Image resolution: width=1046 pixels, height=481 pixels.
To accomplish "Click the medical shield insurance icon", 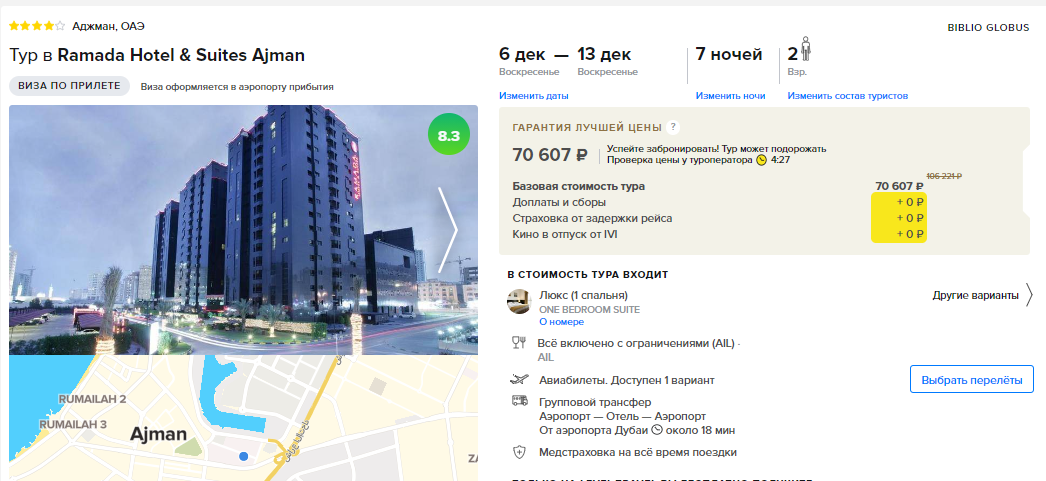I will click(519, 452).
